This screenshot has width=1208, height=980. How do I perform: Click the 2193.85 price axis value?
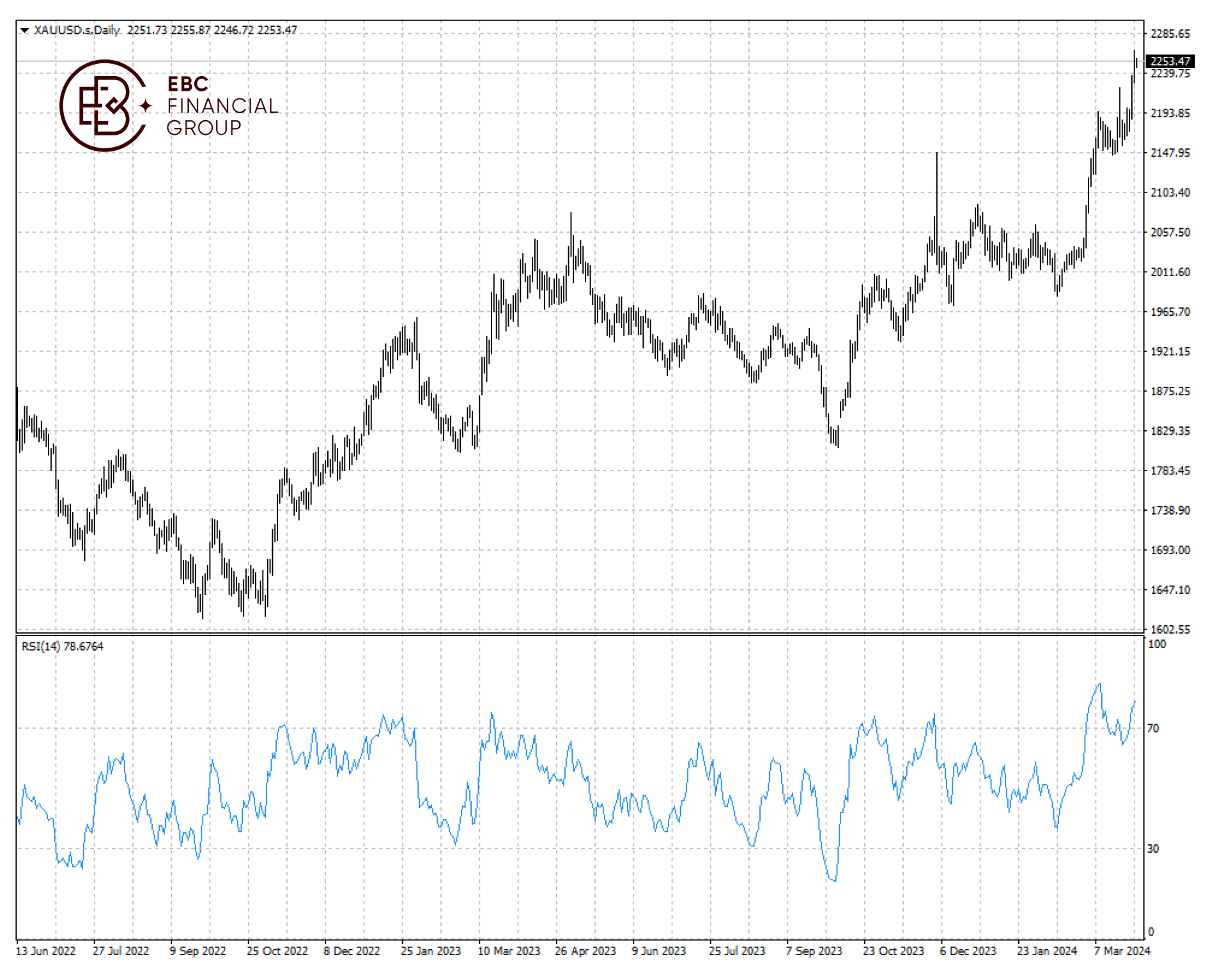click(x=1170, y=113)
